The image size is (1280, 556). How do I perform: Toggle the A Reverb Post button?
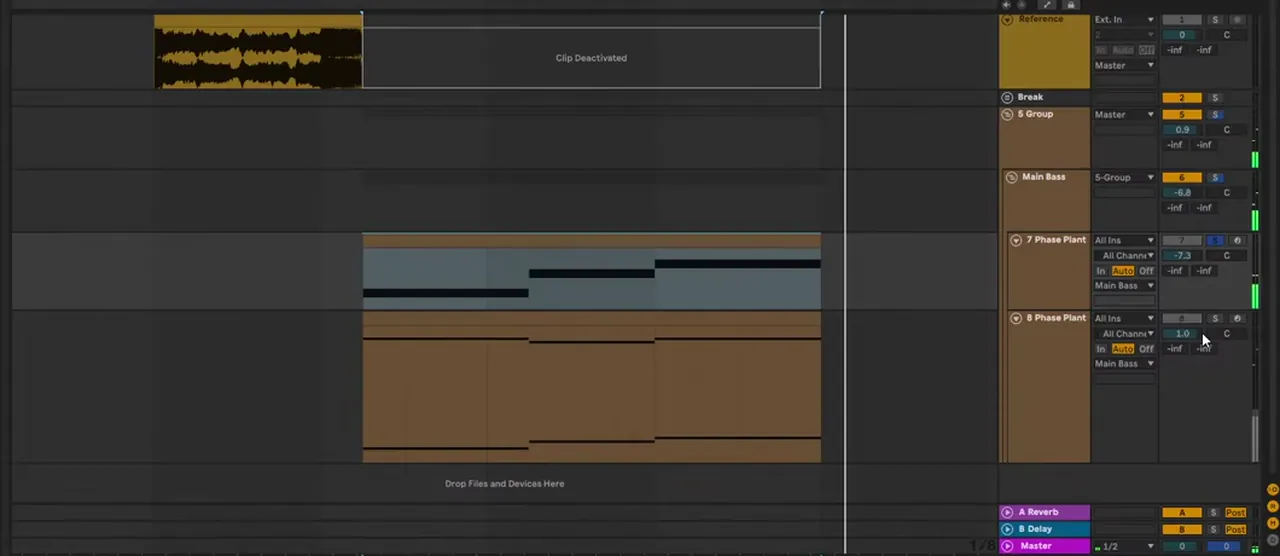(1235, 513)
